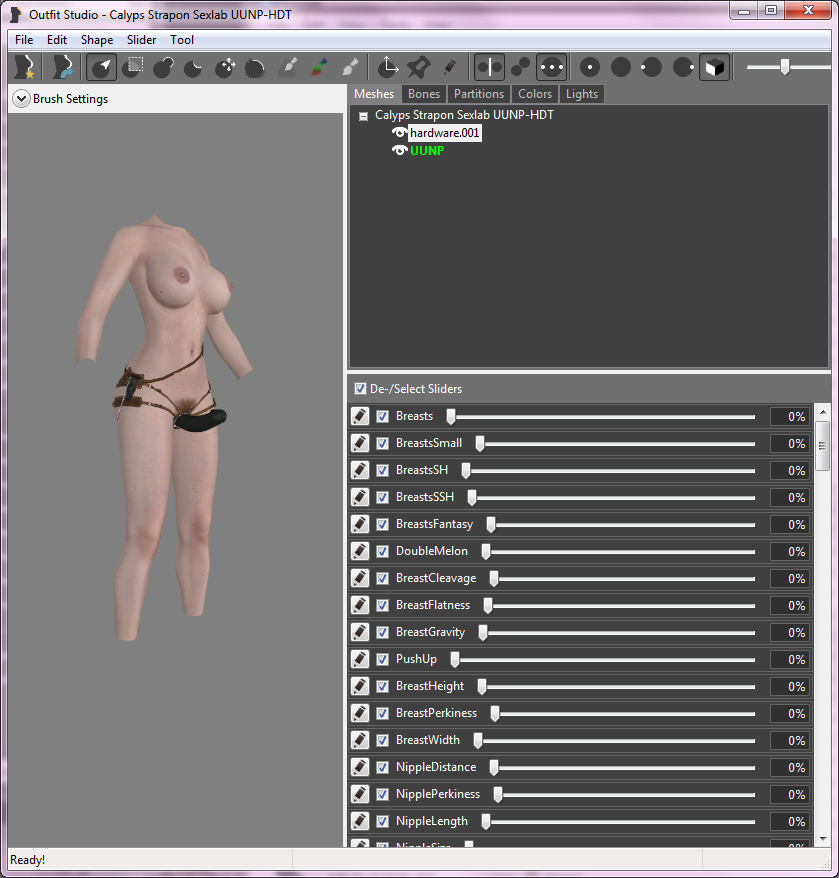Screen dimensions: 839x878
Task: Select the Move brush tool
Action: (225, 67)
